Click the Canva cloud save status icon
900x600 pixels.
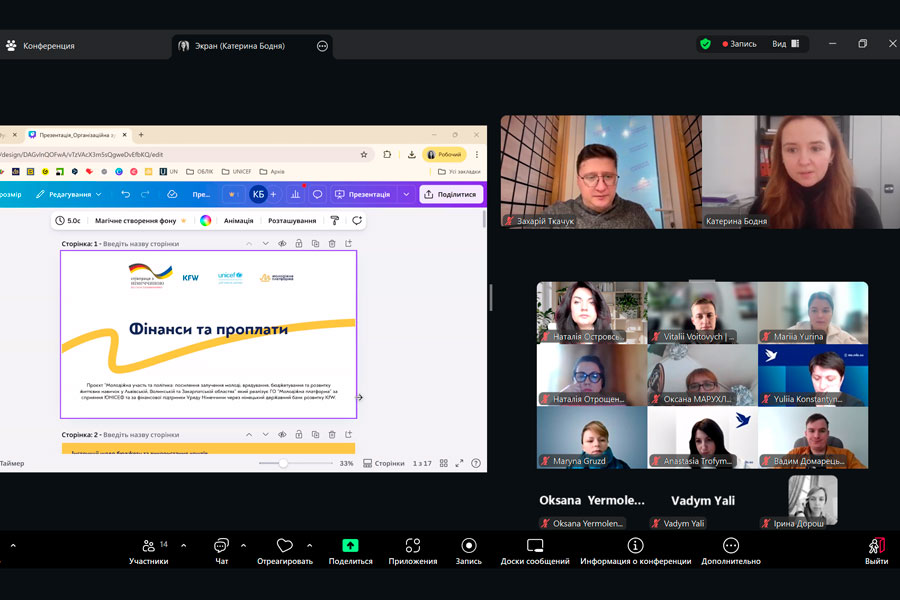172,194
